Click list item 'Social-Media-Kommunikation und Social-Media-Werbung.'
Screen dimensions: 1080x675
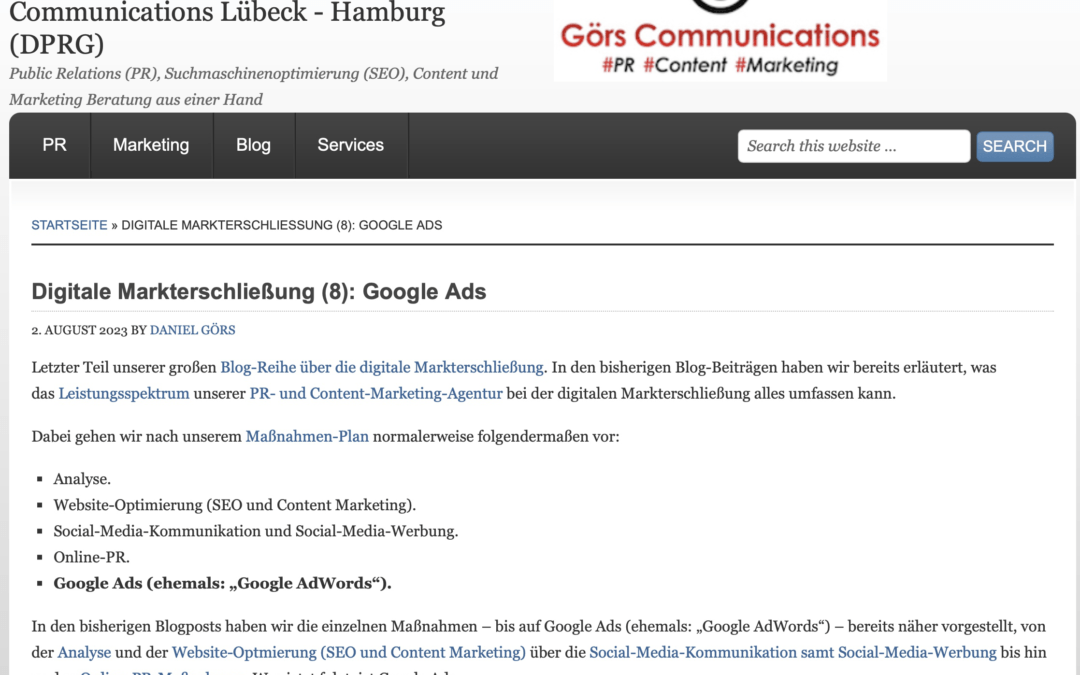click(256, 531)
